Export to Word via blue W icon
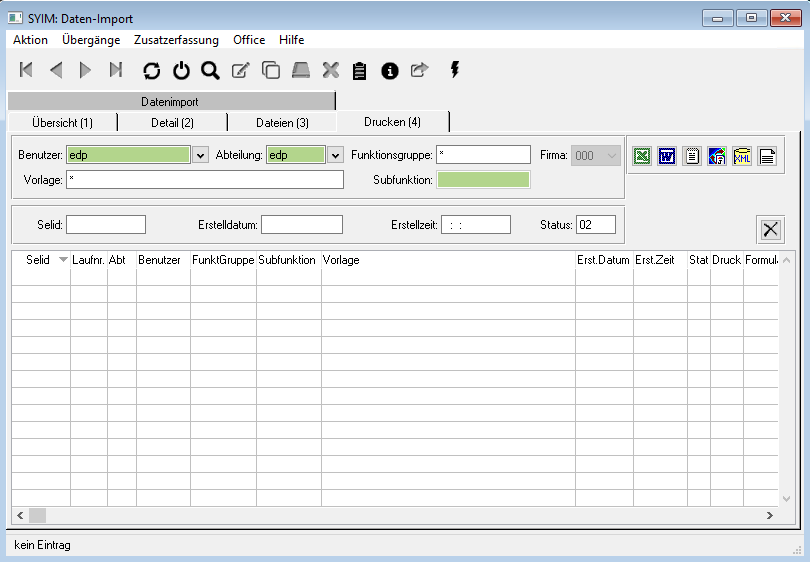Viewport: 810px width, 562px height. click(667, 156)
